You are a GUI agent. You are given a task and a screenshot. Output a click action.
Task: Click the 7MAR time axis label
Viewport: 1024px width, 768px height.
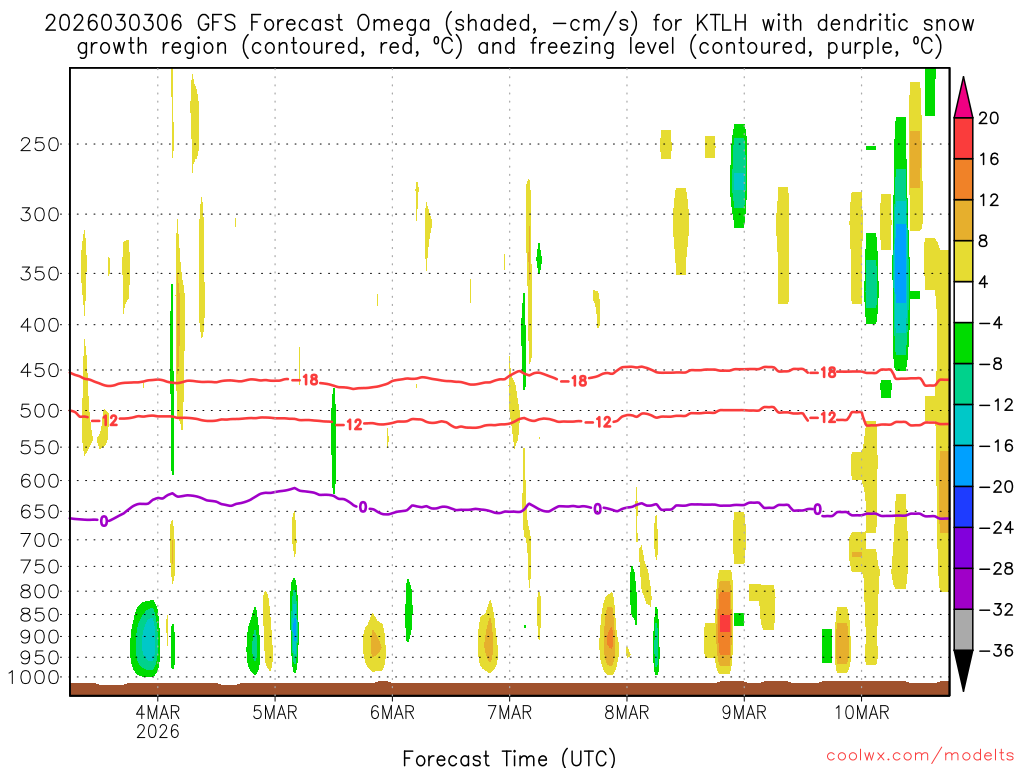(x=509, y=712)
